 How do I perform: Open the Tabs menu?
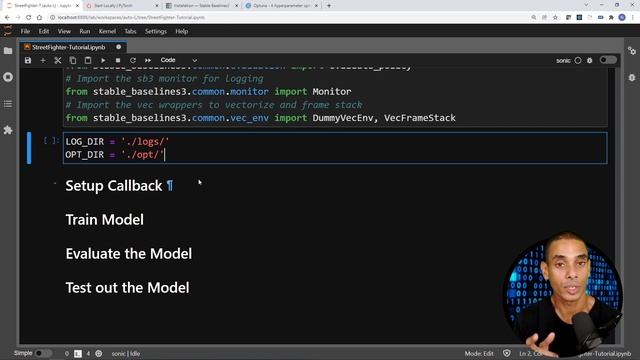pos(130,31)
